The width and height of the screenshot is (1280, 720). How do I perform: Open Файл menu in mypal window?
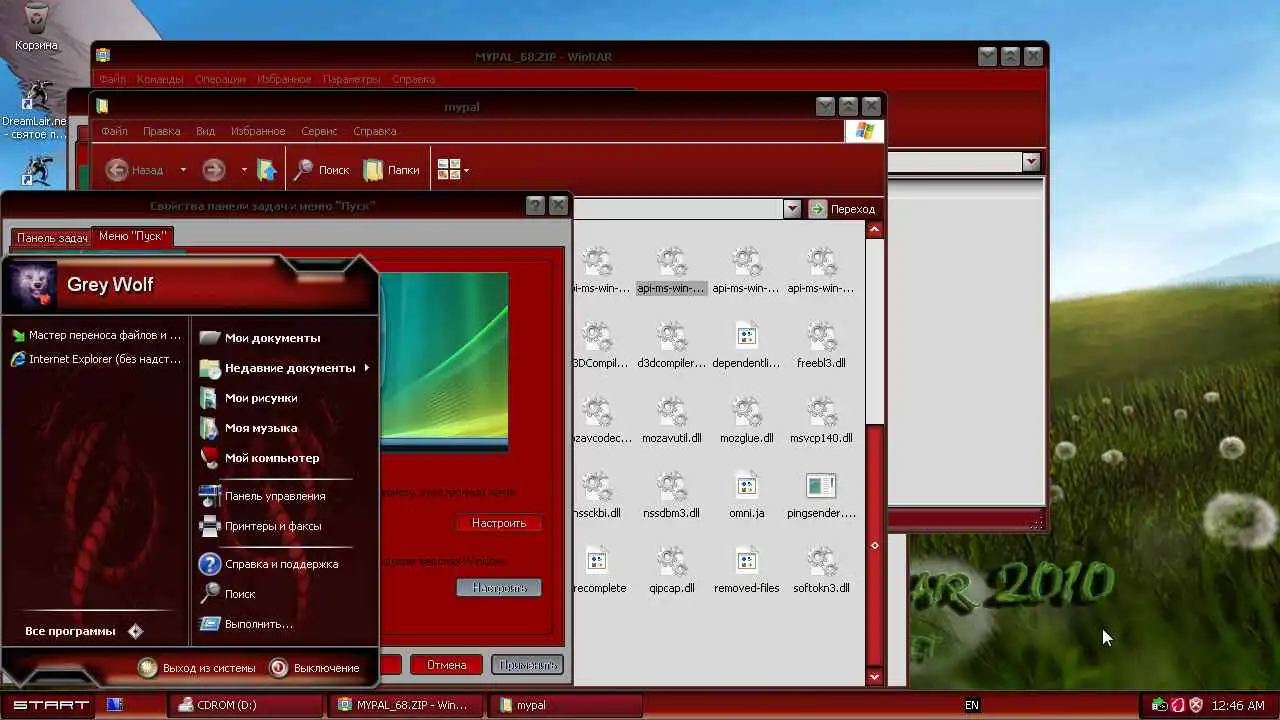point(114,131)
